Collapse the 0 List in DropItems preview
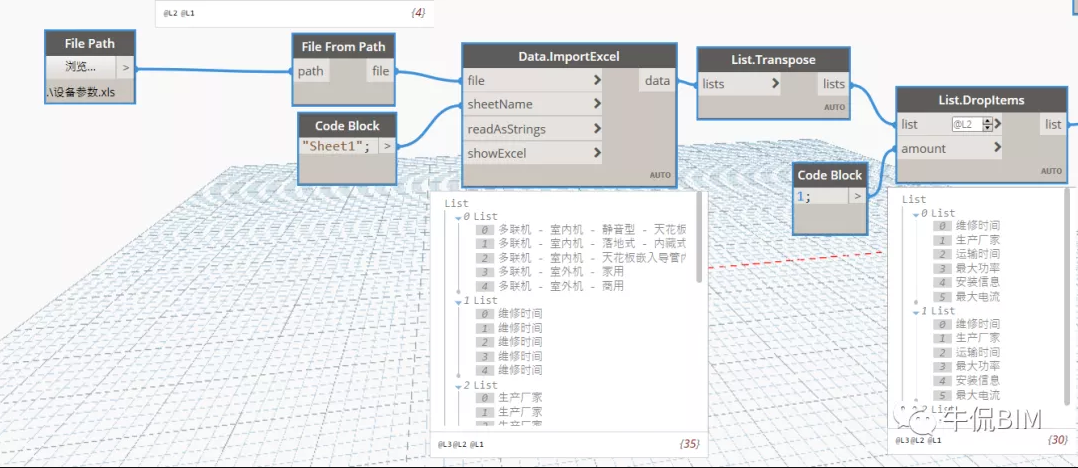 pos(916,214)
